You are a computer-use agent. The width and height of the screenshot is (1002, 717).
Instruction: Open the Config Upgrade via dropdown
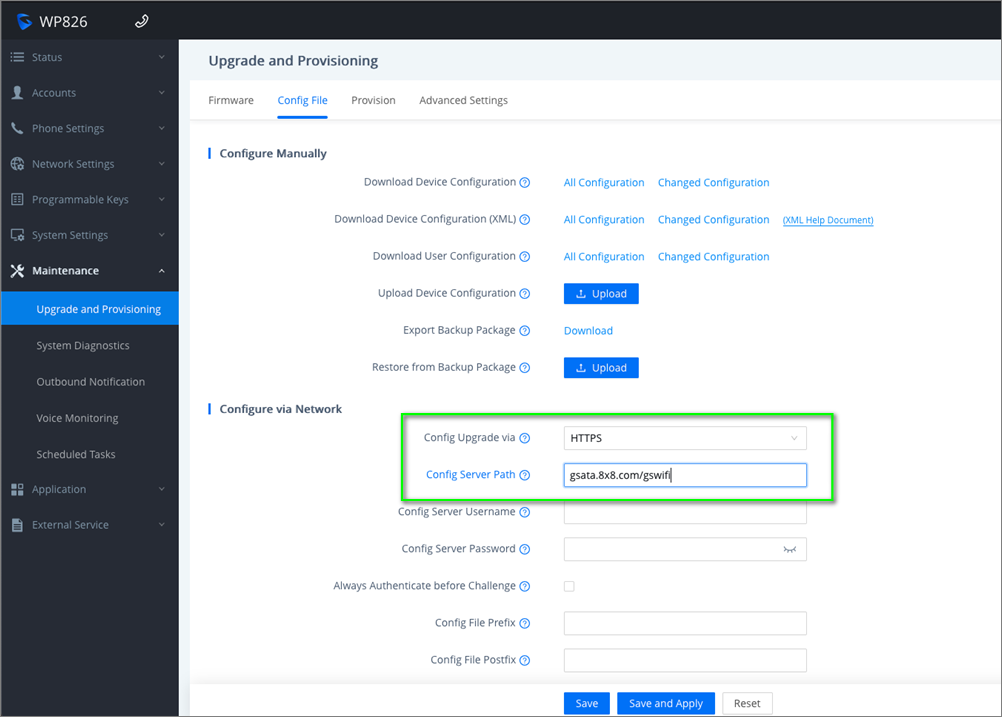point(685,438)
